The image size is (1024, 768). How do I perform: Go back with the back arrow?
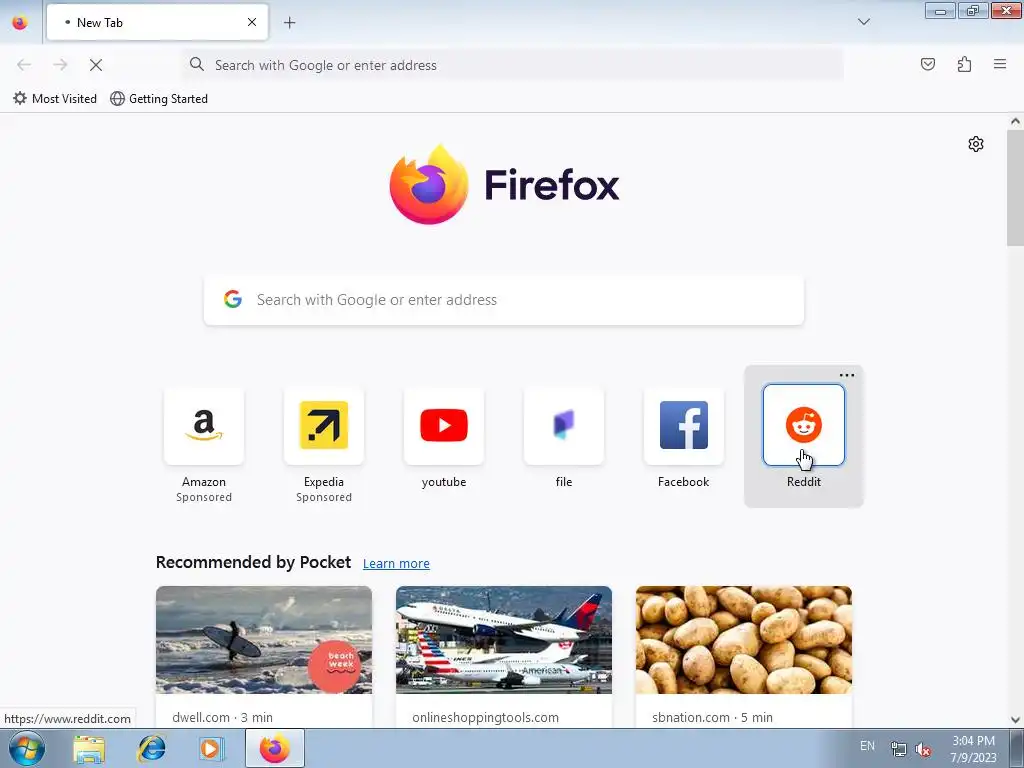click(24, 65)
